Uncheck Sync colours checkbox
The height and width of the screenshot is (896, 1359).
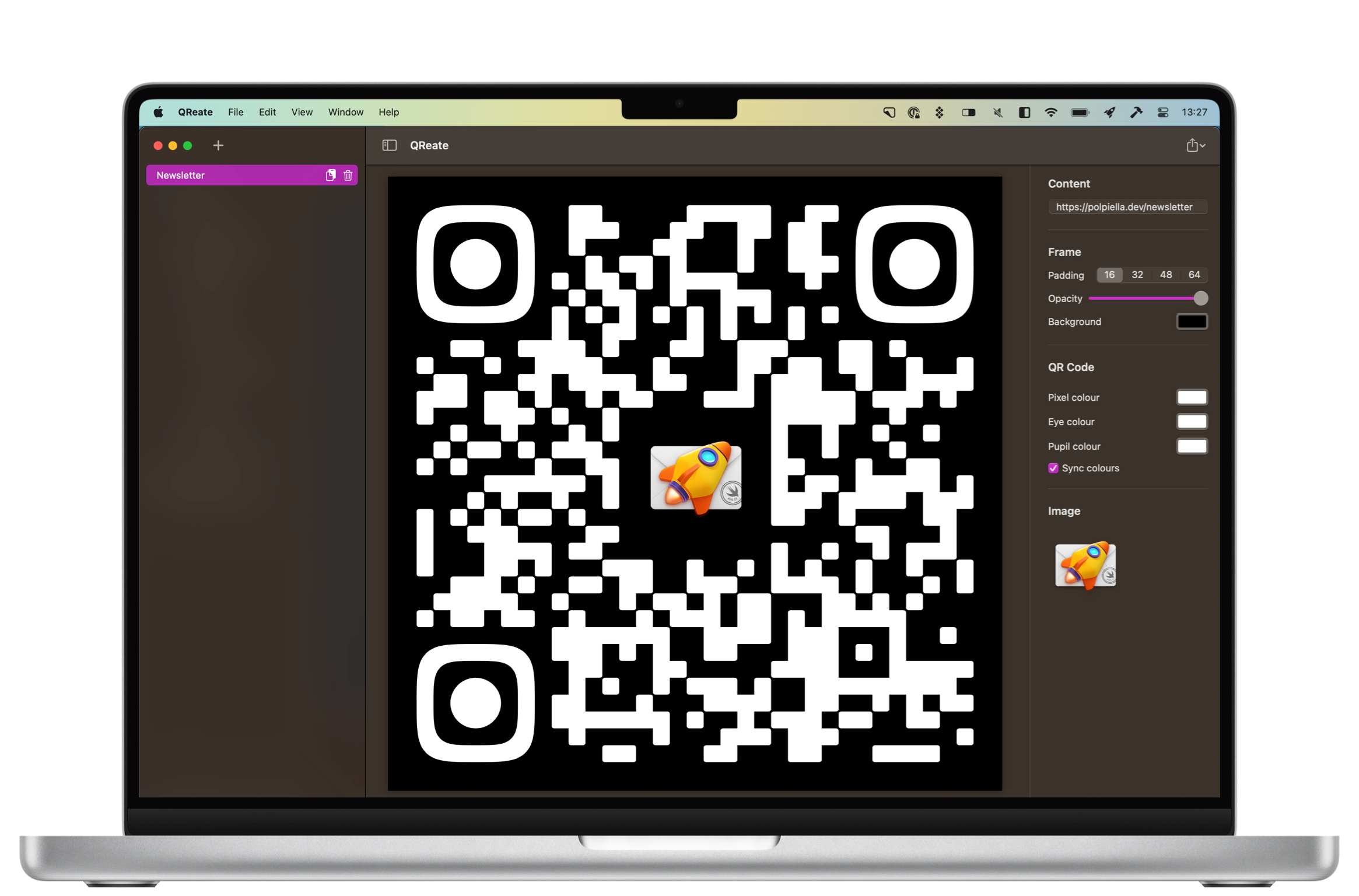[1053, 468]
